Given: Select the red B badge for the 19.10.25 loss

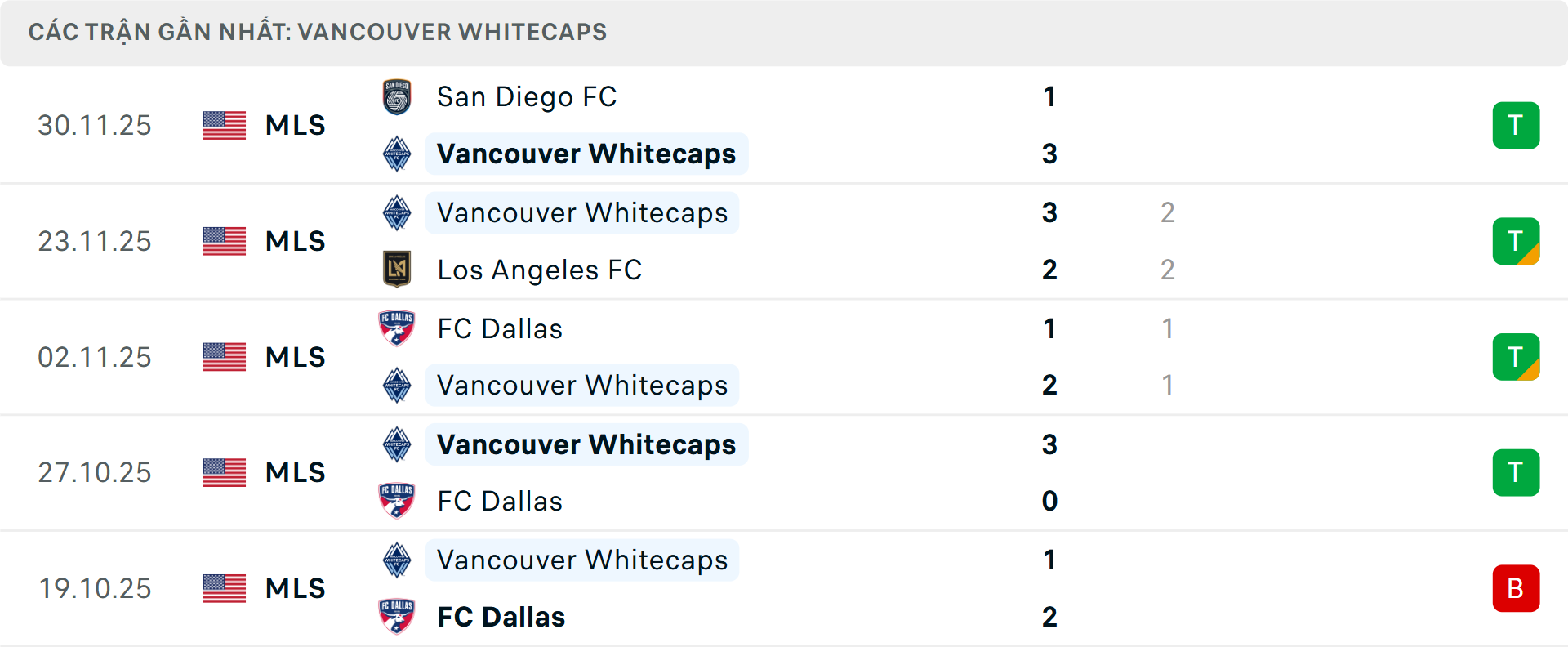Looking at the screenshot, I should tap(1516, 589).
